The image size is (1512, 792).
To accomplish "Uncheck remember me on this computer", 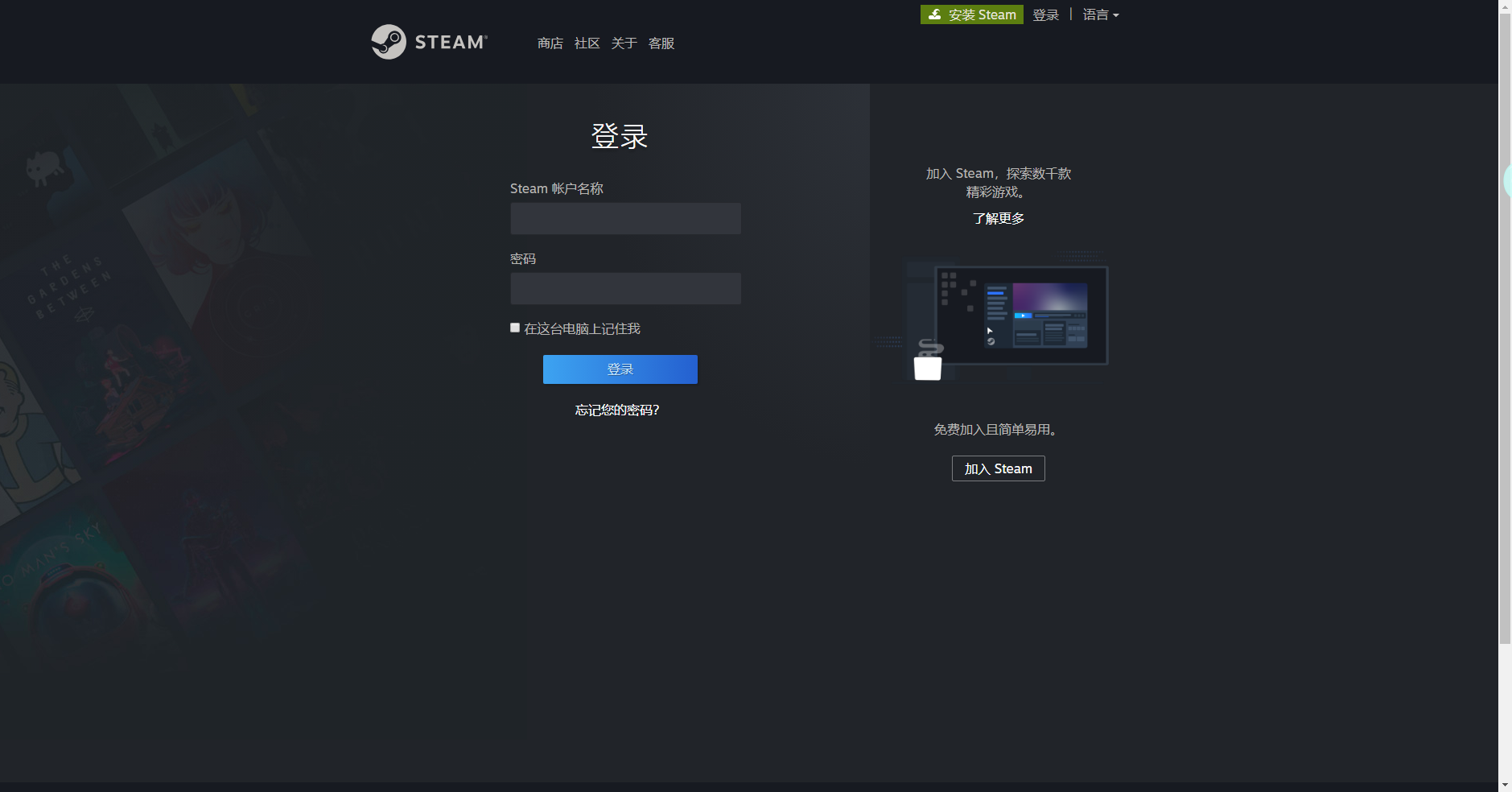I will (514, 327).
